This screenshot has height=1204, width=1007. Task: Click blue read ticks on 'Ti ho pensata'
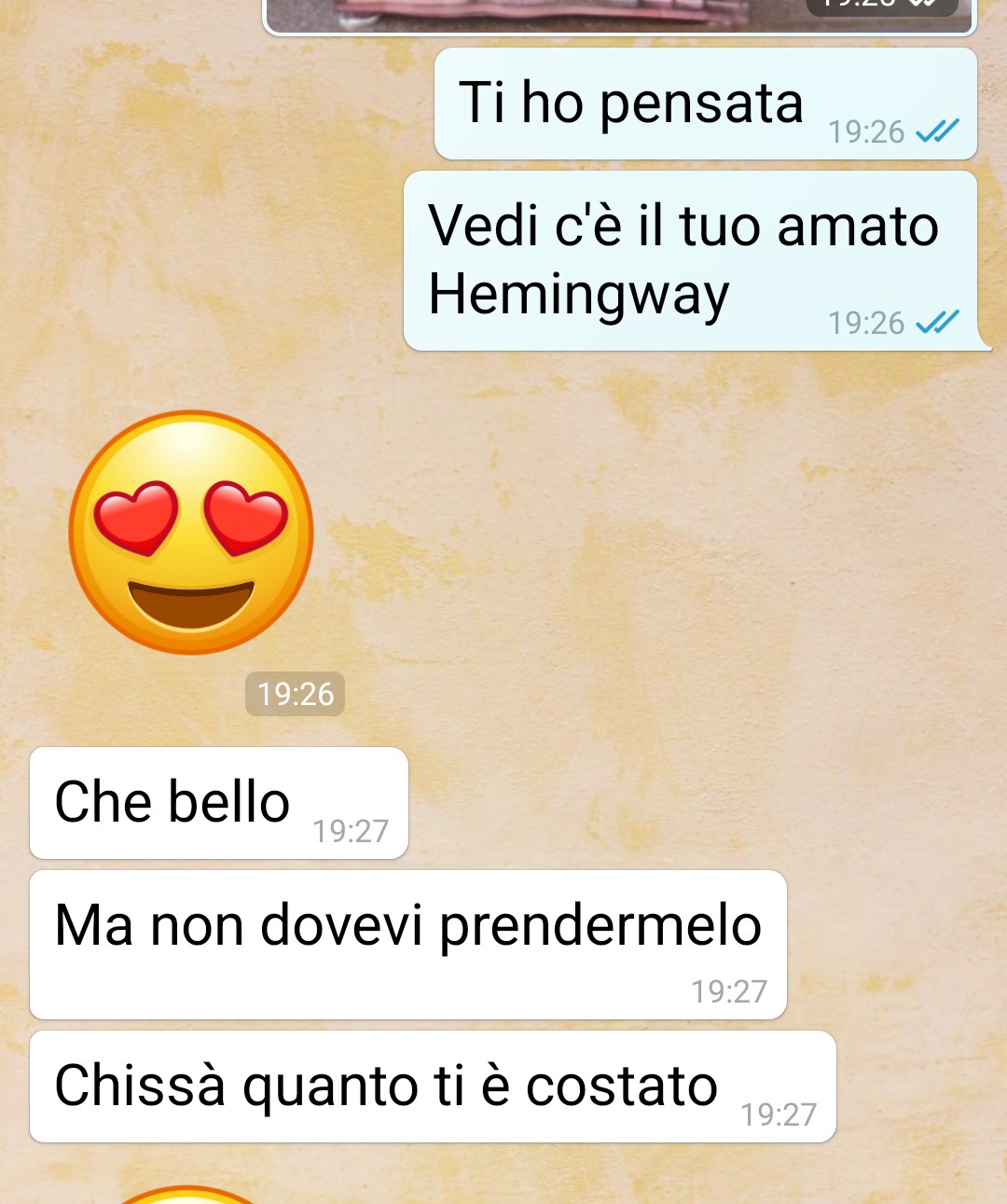[x=937, y=131]
